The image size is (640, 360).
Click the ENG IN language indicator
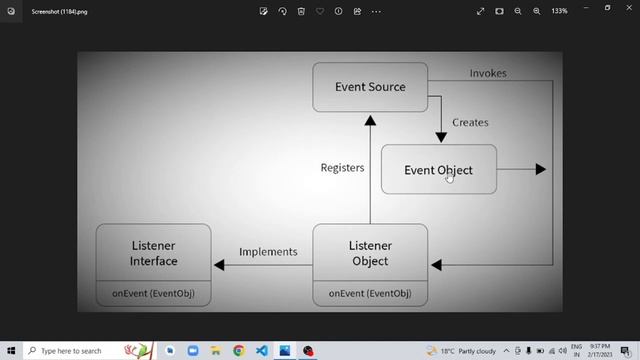[x=576, y=351]
